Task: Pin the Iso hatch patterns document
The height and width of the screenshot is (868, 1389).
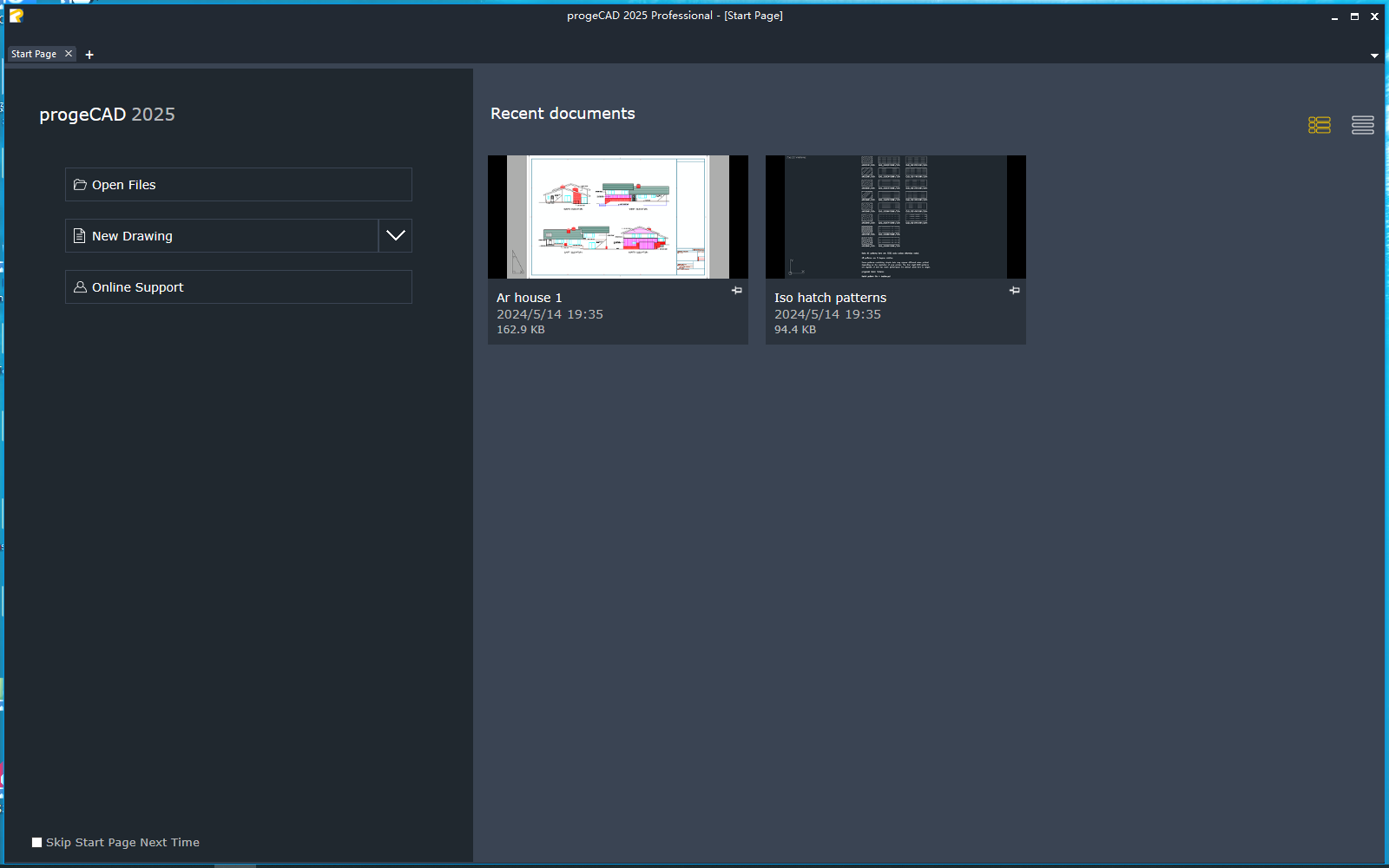Action: 1015,291
